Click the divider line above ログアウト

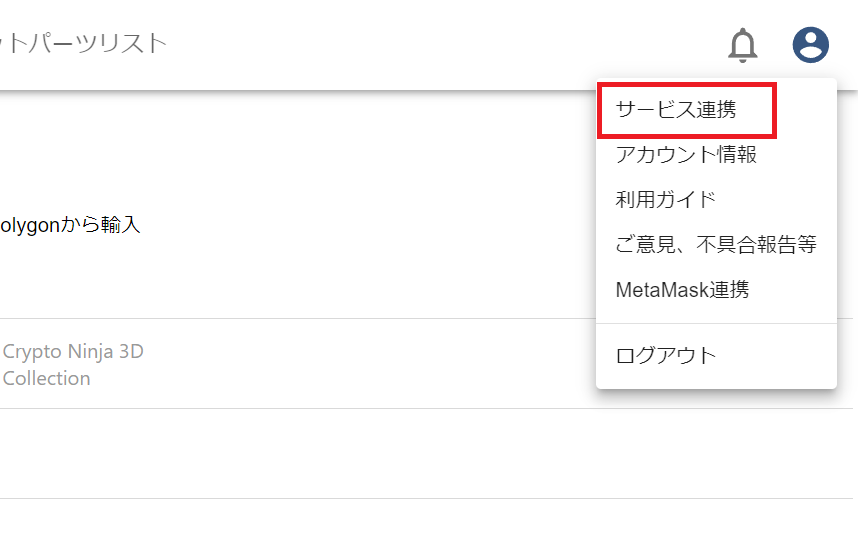click(716, 323)
